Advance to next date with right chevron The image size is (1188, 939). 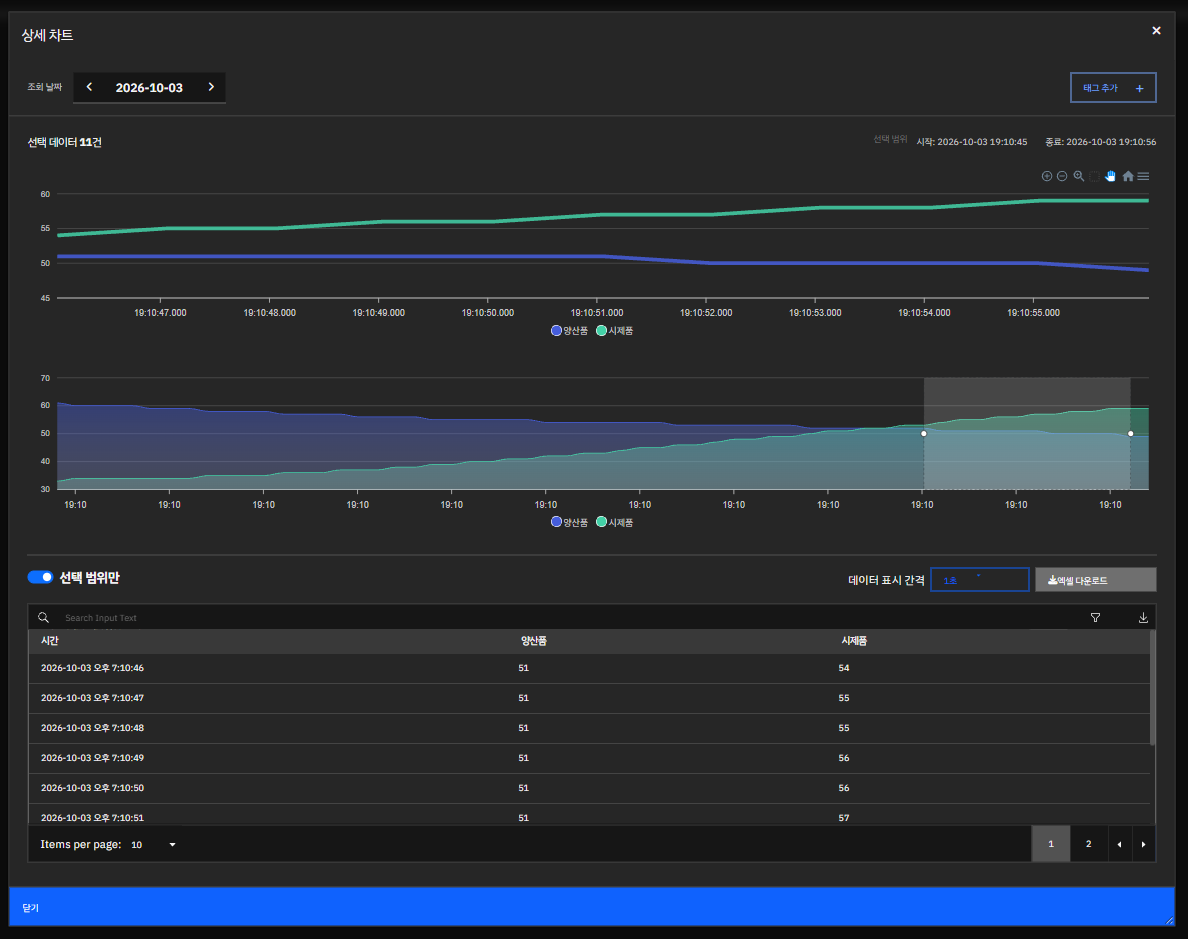(x=211, y=87)
